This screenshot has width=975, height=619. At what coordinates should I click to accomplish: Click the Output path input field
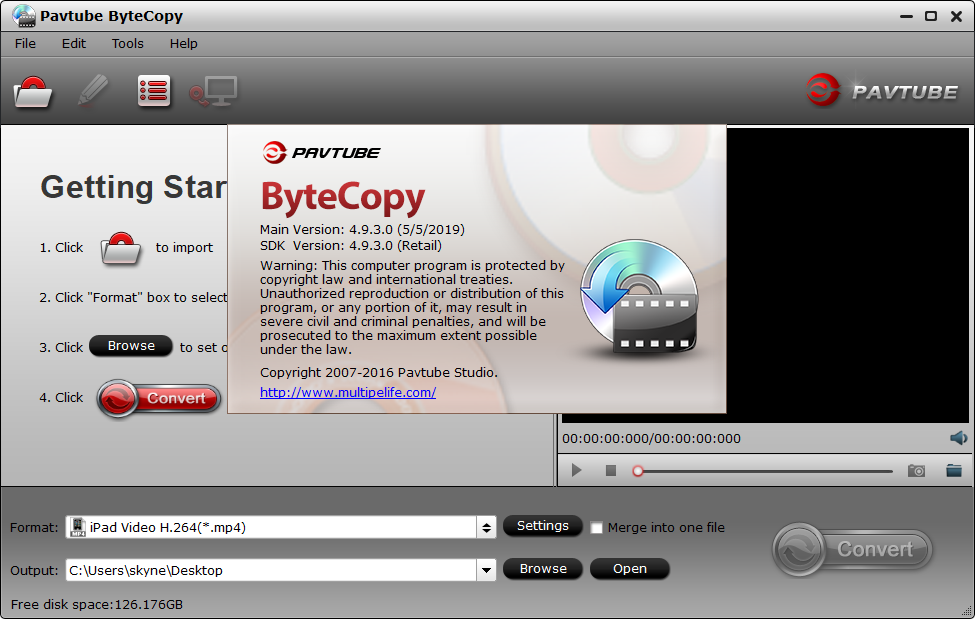pyautogui.click(x=272, y=570)
